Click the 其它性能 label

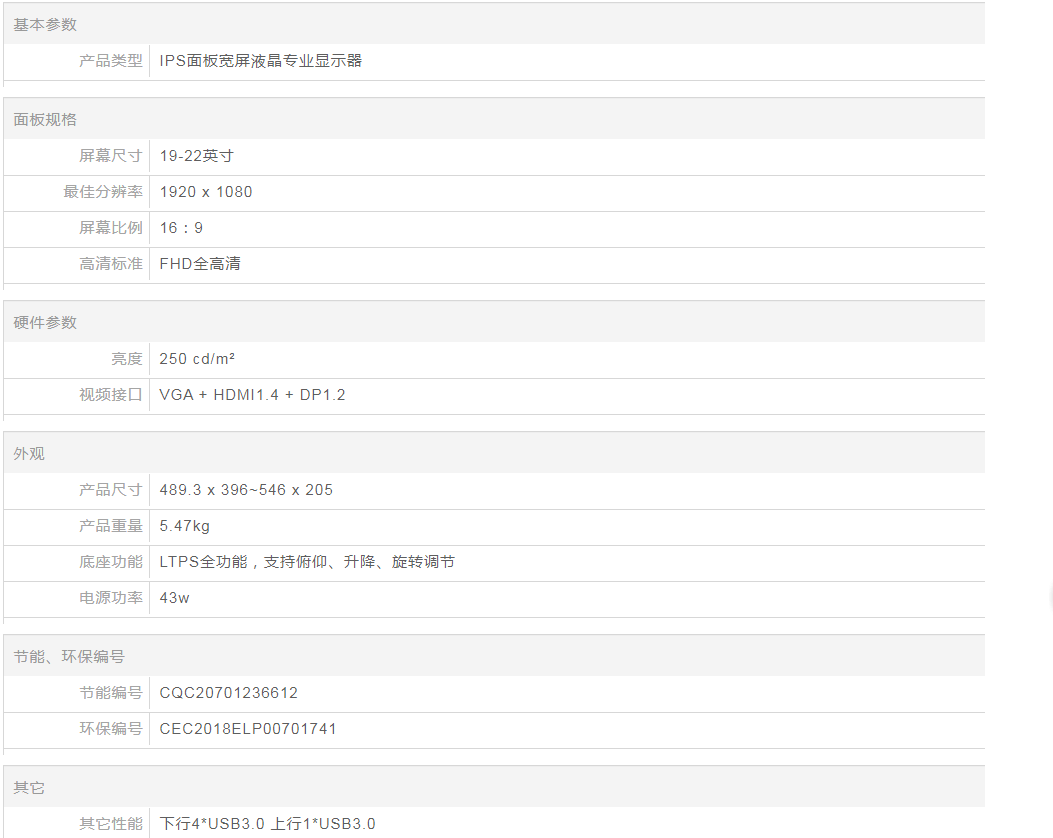(x=111, y=824)
